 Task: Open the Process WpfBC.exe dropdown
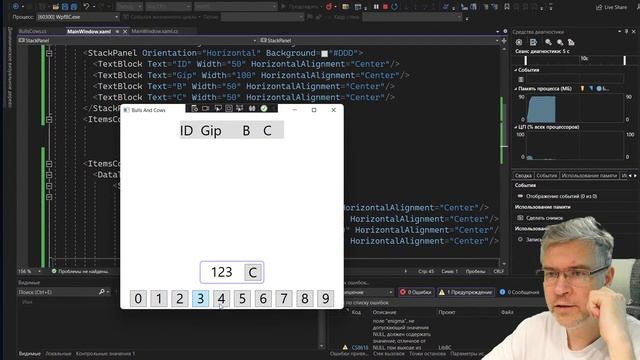coord(78,17)
